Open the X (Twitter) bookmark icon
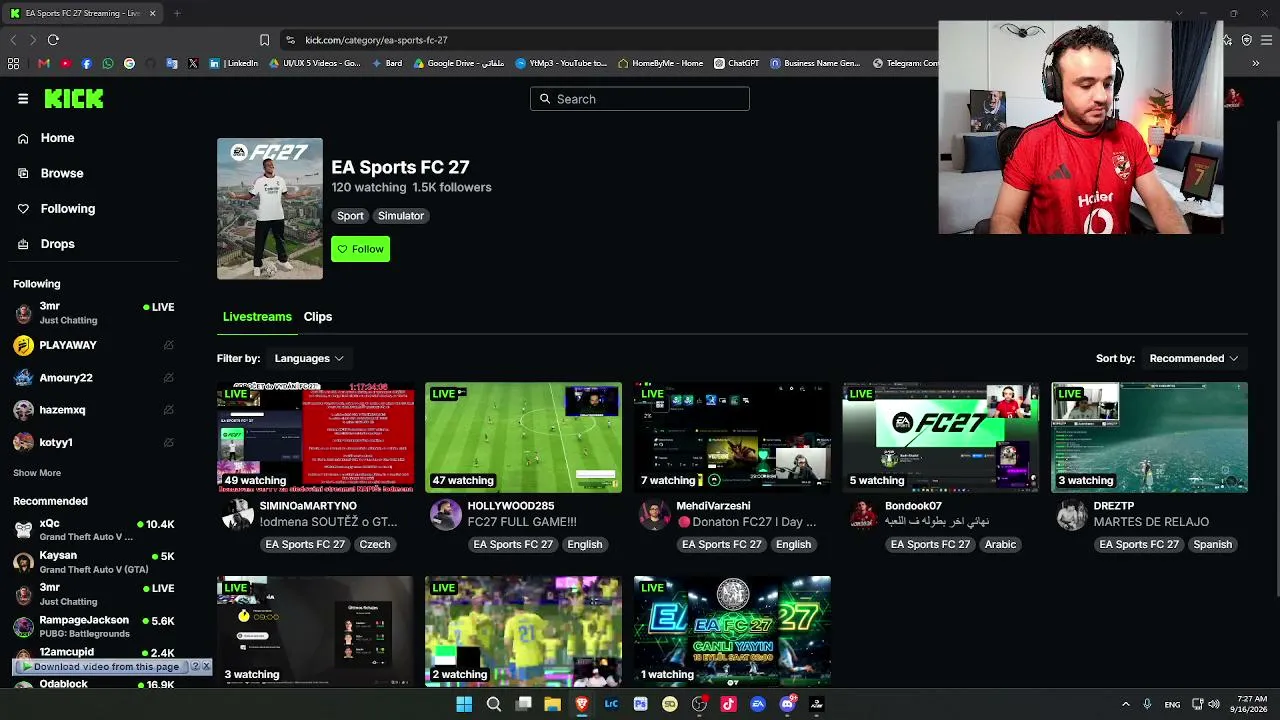The image size is (1280, 720). tap(193, 63)
